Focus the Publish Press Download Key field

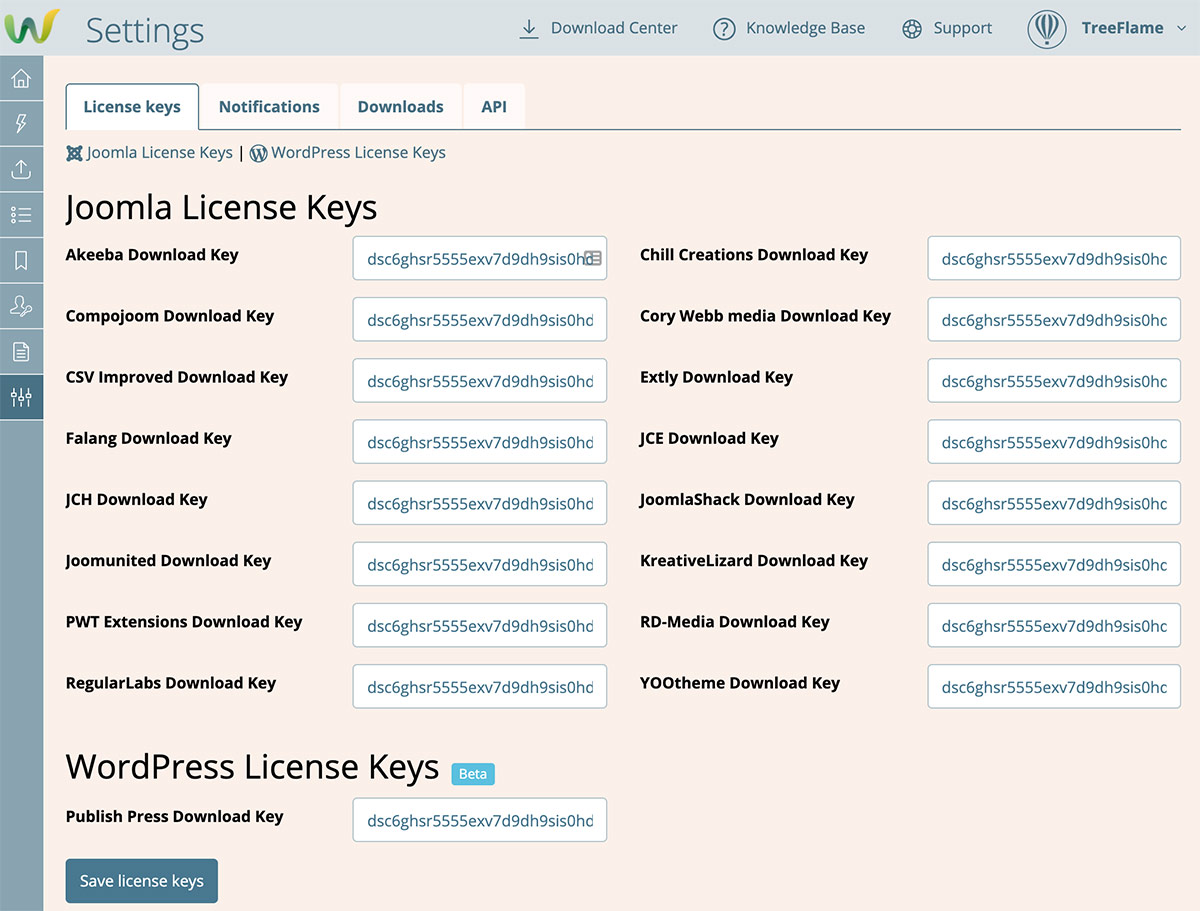(x=480, y=820)
